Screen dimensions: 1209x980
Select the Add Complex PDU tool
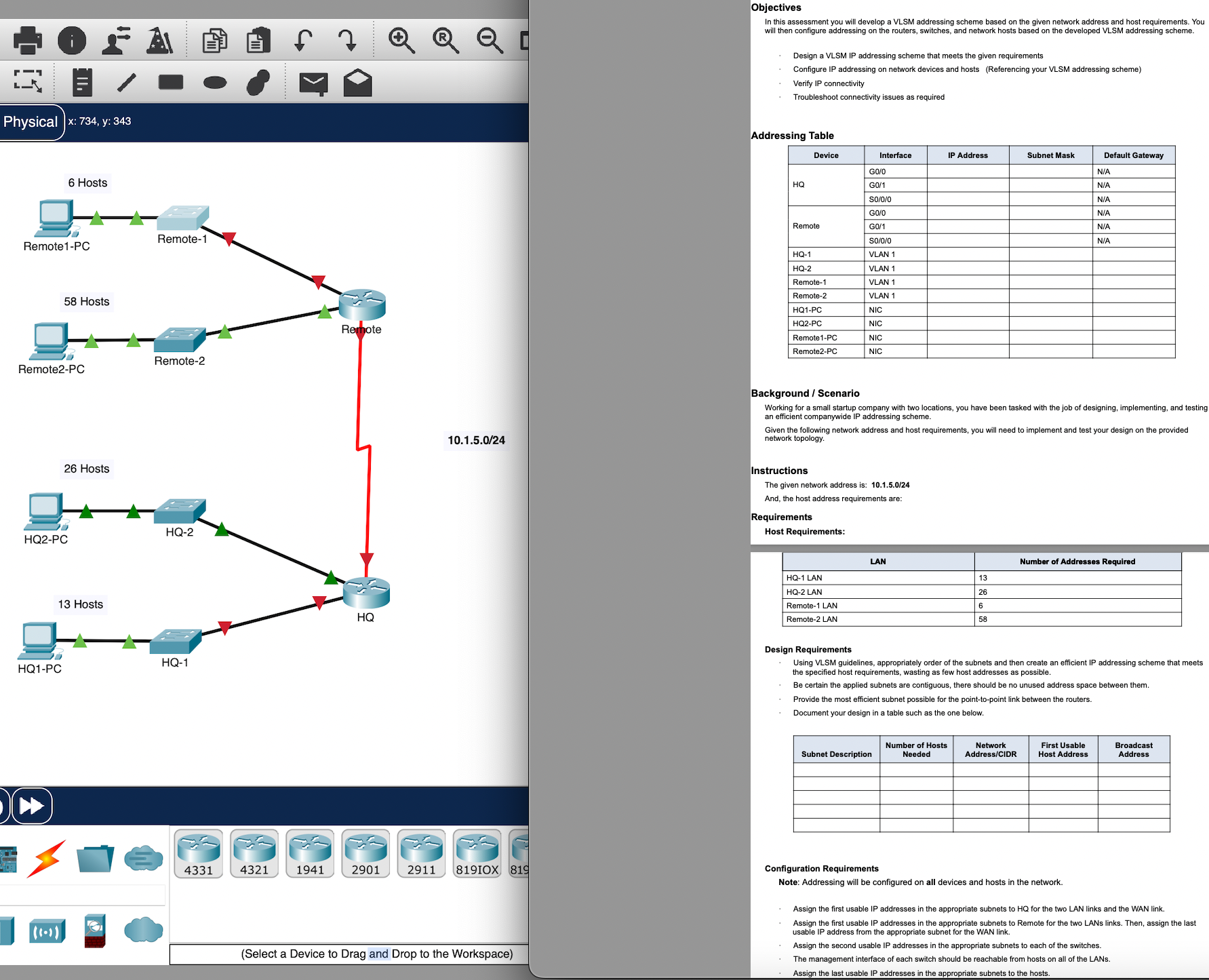pos(357,81)
